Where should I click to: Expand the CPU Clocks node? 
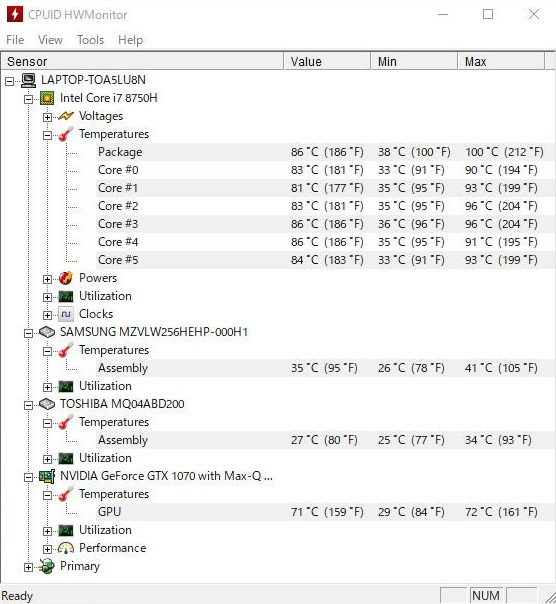pyautogui.click(x=47, y=315)
